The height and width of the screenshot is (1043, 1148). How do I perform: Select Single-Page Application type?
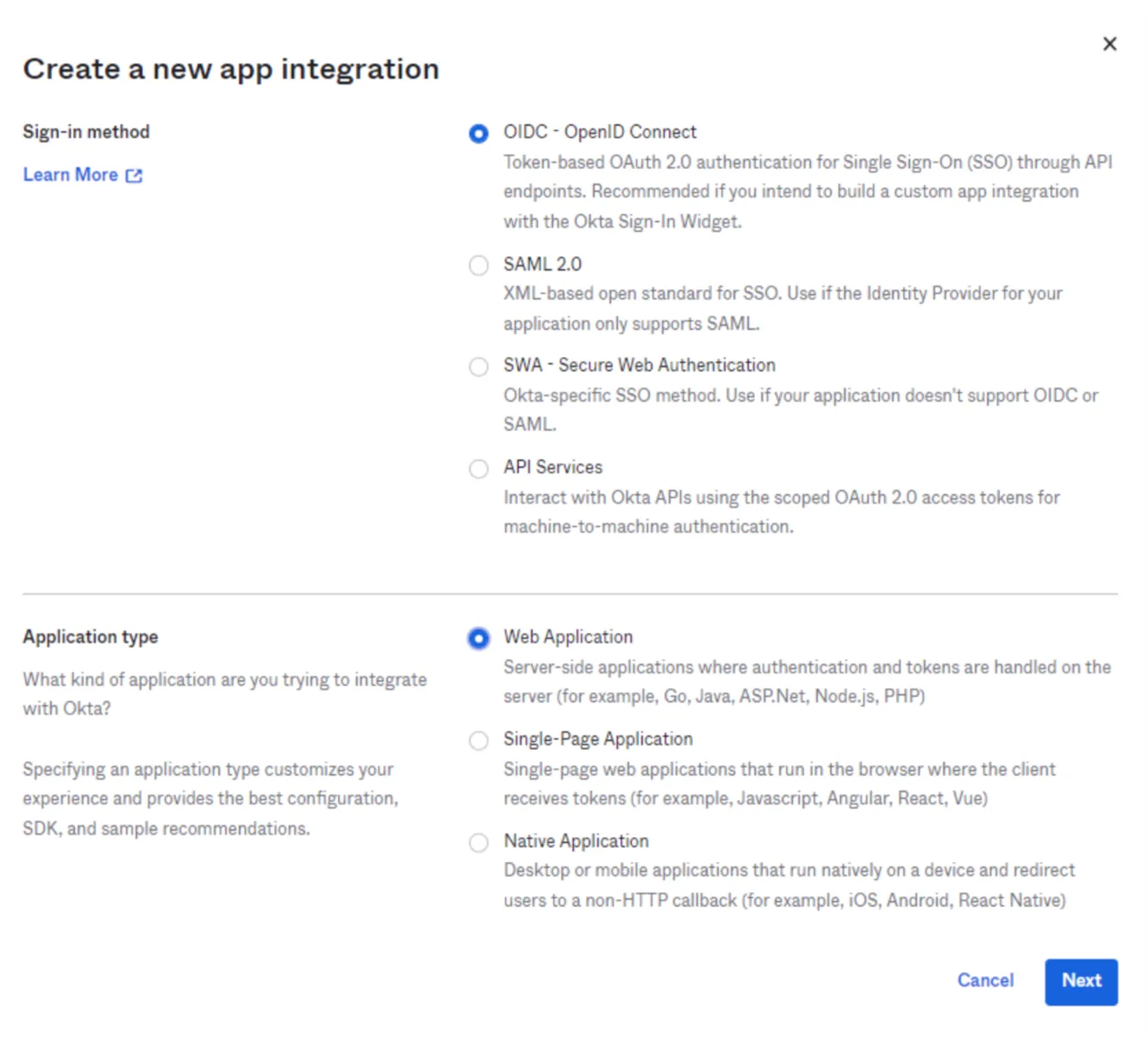tap(478, 740)
